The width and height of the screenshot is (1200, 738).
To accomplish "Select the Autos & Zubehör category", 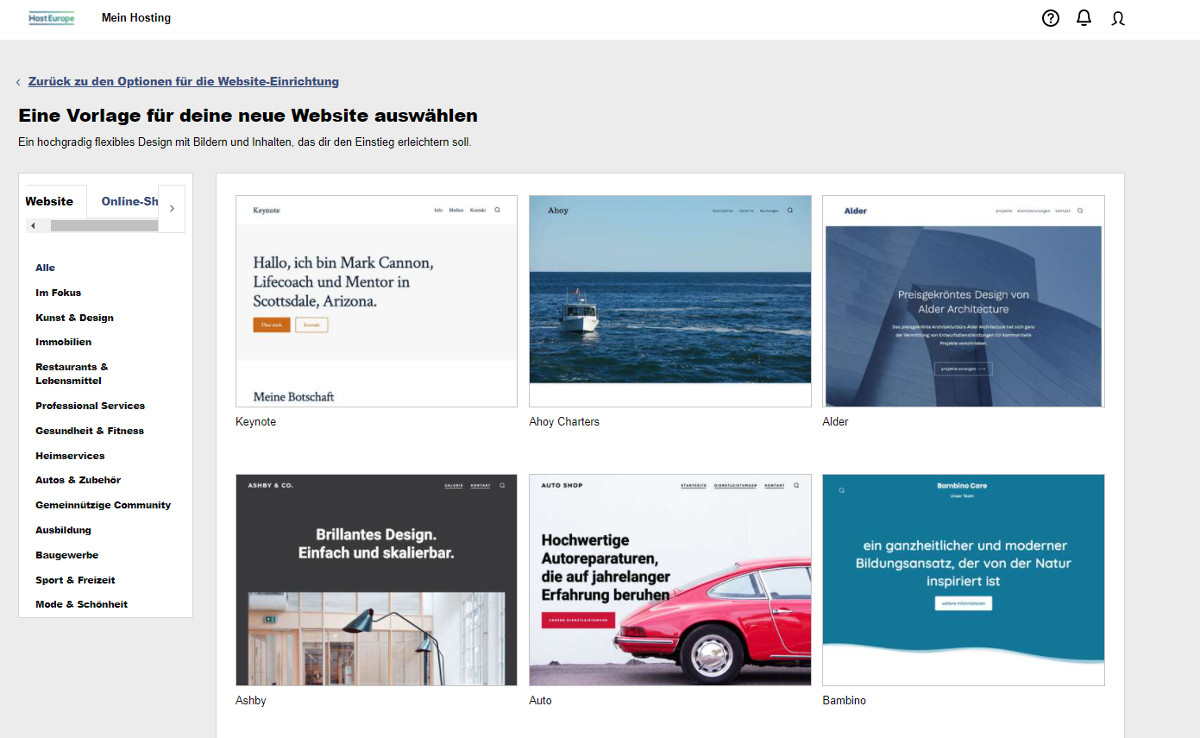I will tap(78, 480).
